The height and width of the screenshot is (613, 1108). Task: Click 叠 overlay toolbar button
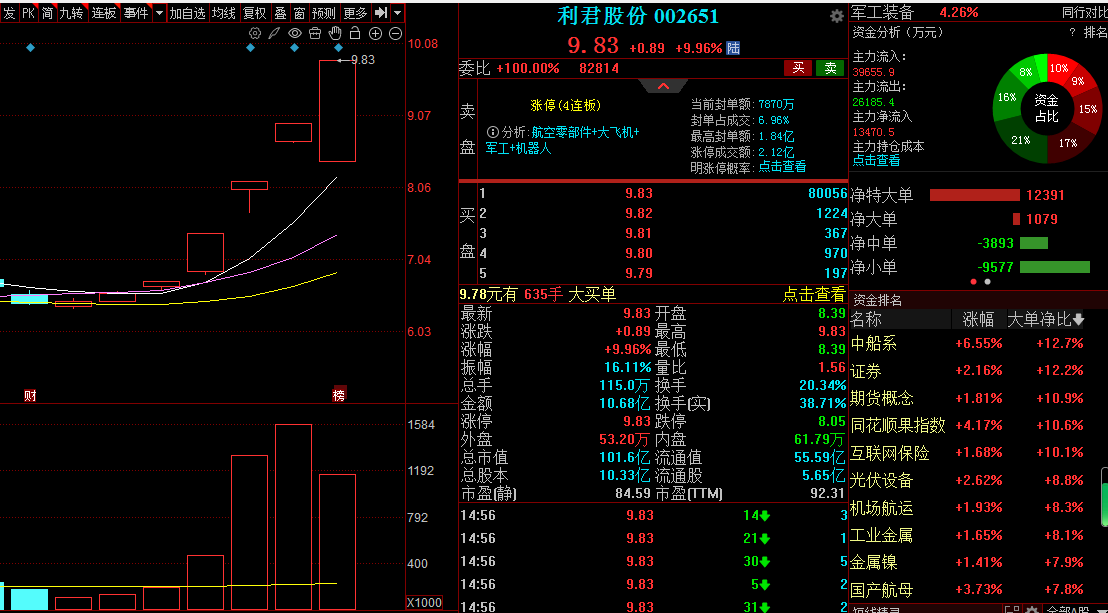(281, 13)
